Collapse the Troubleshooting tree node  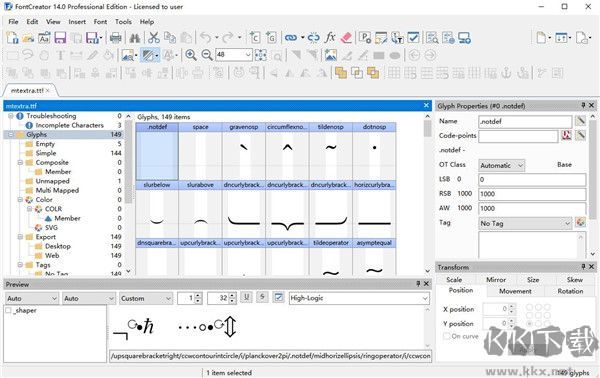tap(11, 116)
